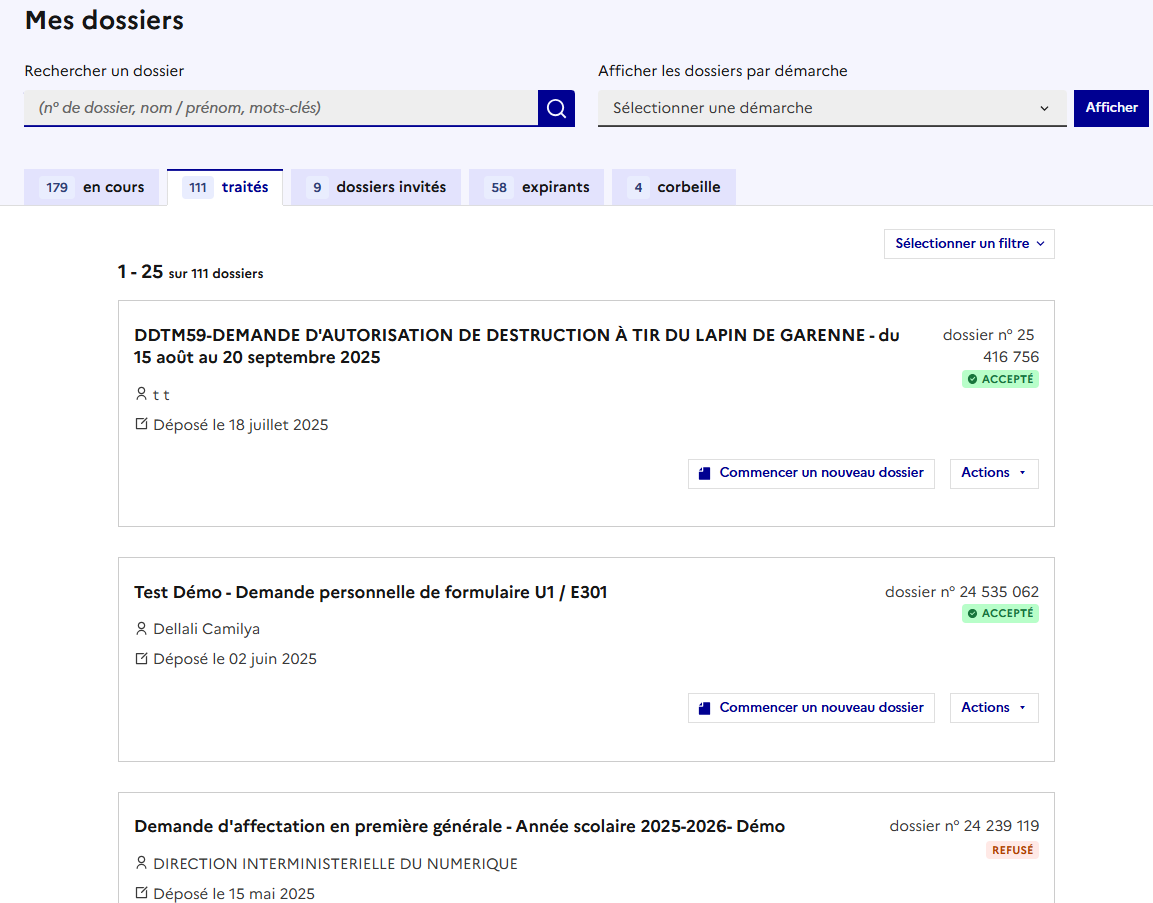This screenshot has height=903, width=1153.
Task: Open Actions menu for the Test Démo dossier
Action: [993, 708]
